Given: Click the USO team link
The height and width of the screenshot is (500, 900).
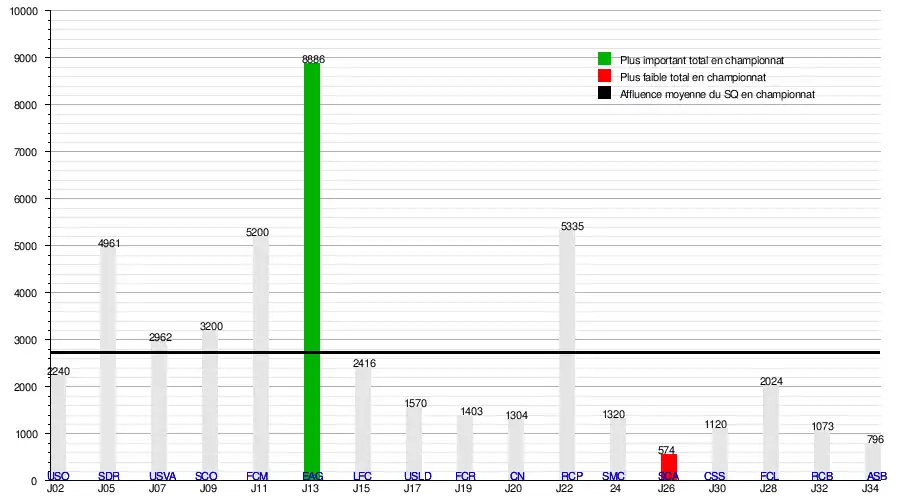Looking at the screenshot, I should [58, 476].
